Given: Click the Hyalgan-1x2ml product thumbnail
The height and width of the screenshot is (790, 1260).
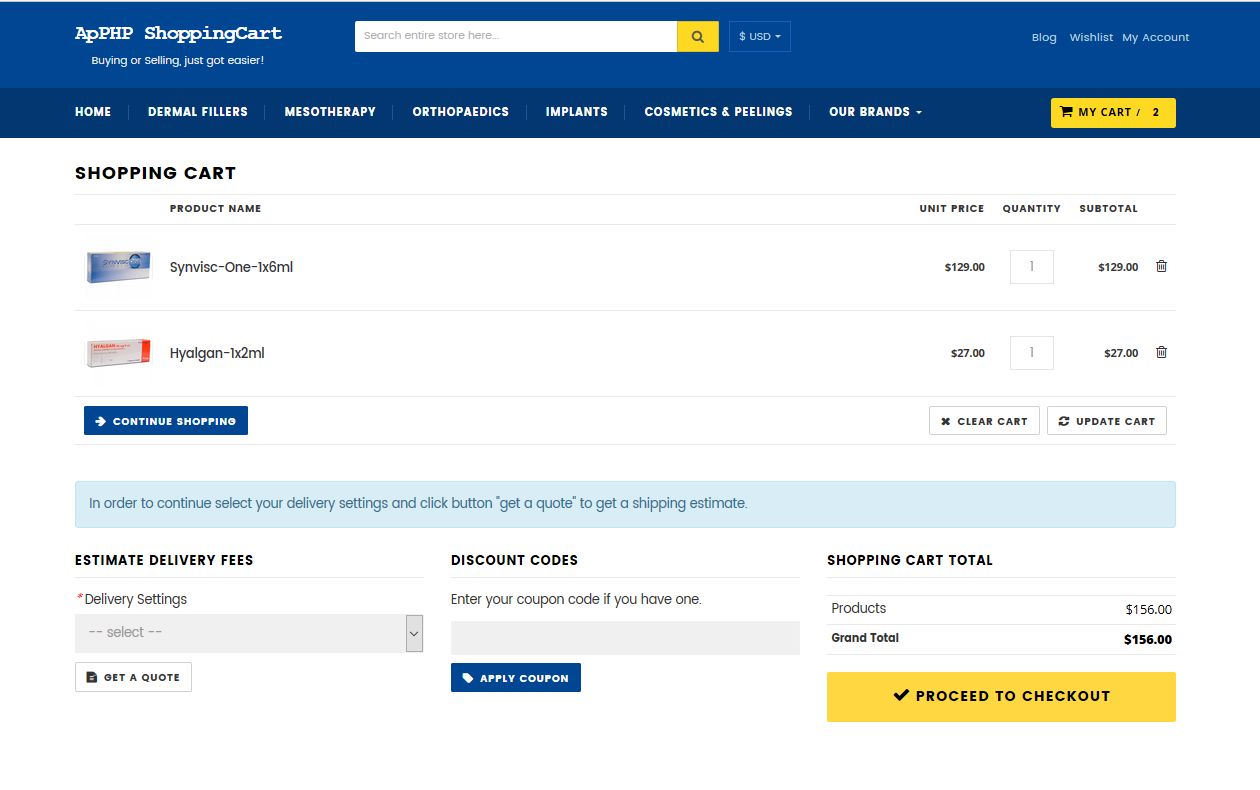Looking at the screenshot, I should click(117, 352).
